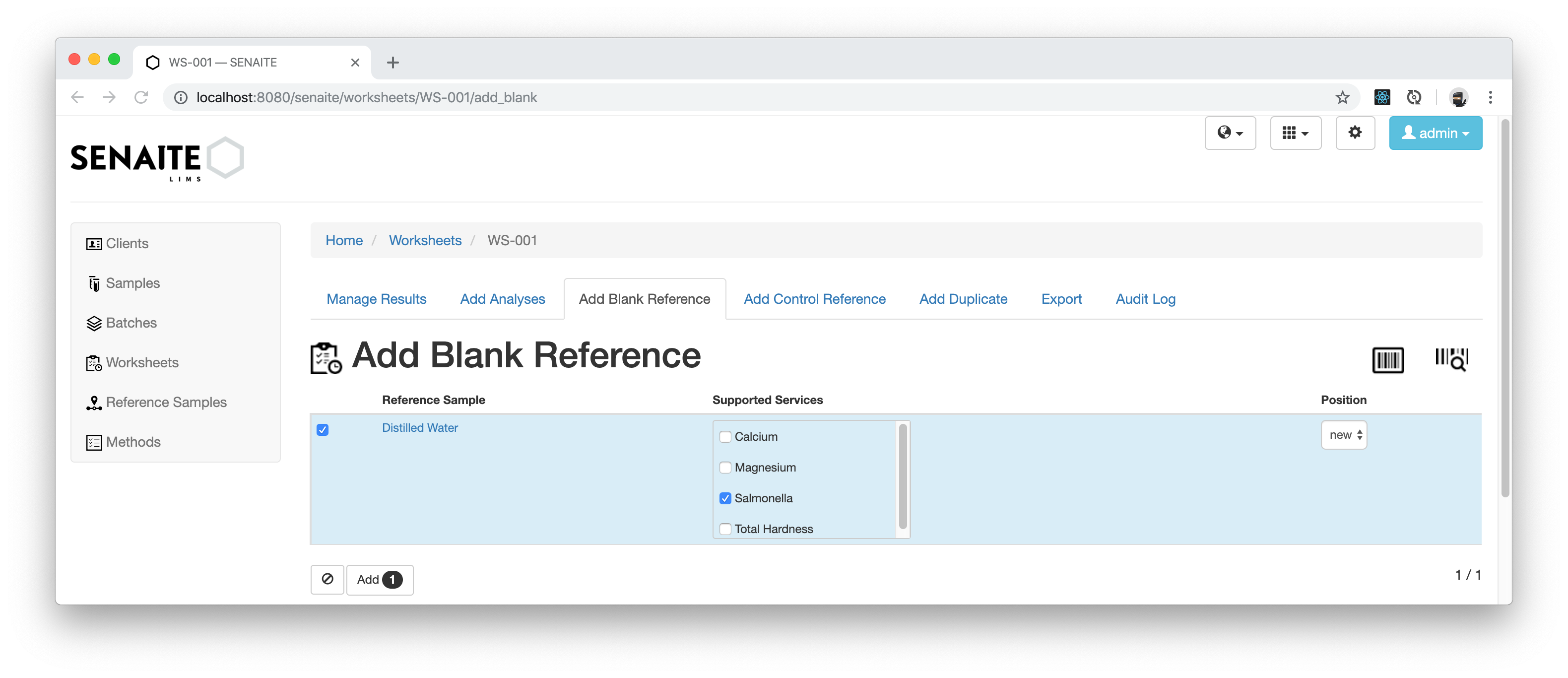
Task: Switch to the Add Control Reference tab
Action: coord(814,299)
